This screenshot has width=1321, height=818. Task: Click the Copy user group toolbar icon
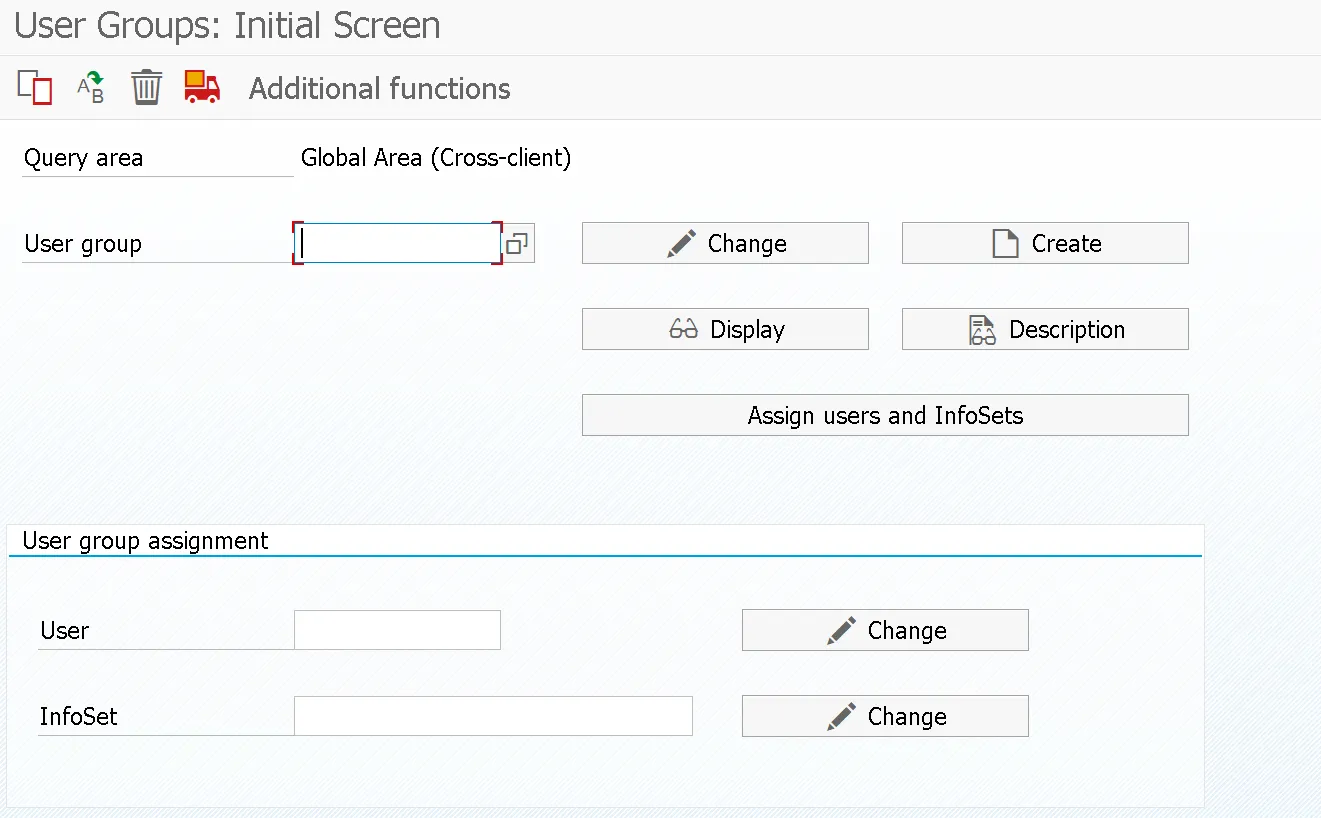pyautogui.click(x=35, y=88)
